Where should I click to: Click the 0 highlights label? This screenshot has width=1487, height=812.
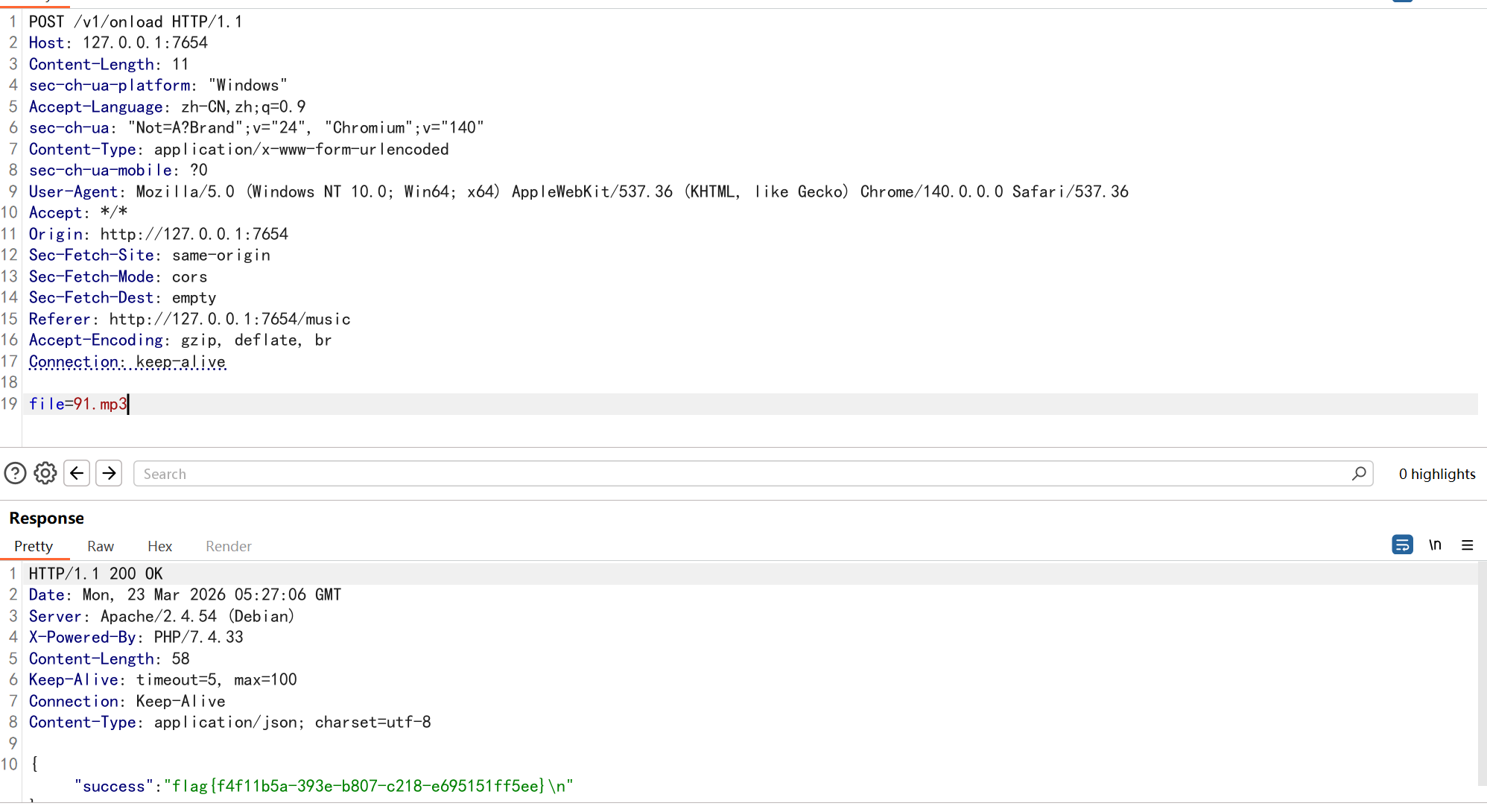click(x=1436, y=474)
